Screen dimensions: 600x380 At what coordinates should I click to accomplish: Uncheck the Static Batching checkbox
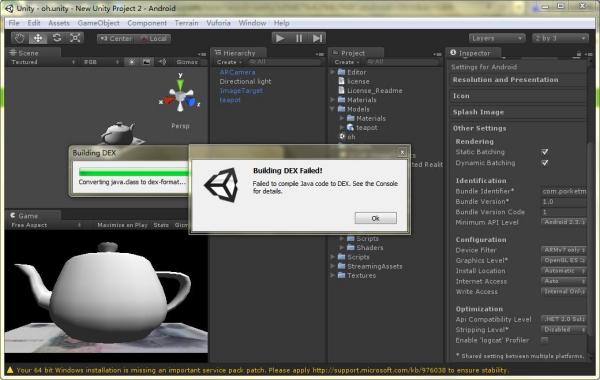(545, 152)
